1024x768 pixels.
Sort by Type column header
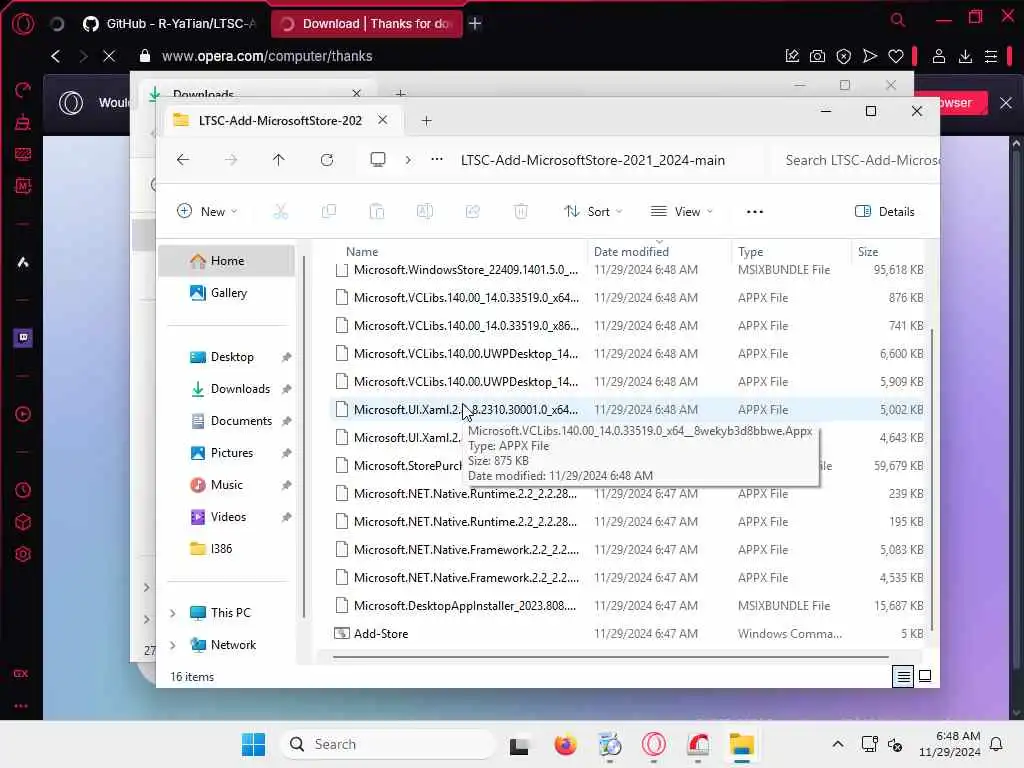[x=750, y=251]
